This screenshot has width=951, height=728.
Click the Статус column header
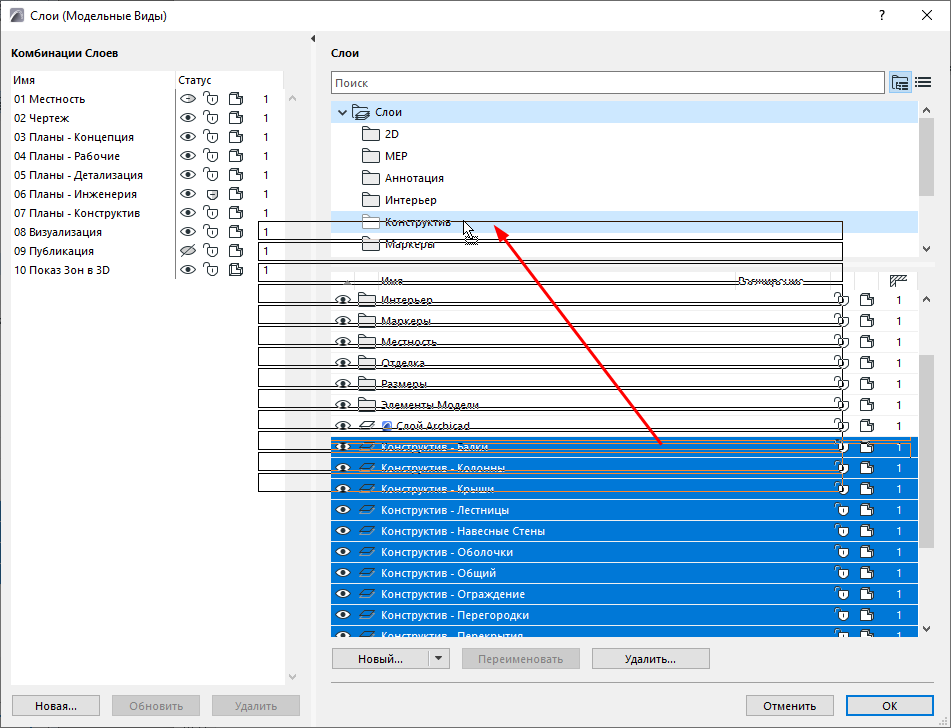(229, 80)
